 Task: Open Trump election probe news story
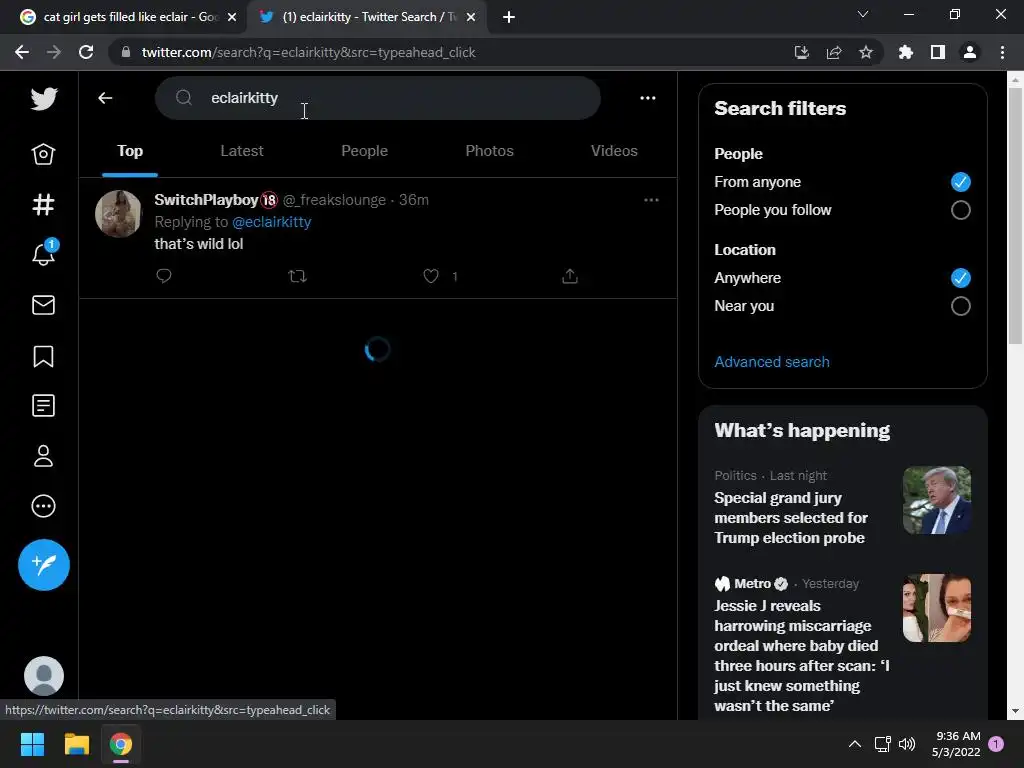[791, 518]
